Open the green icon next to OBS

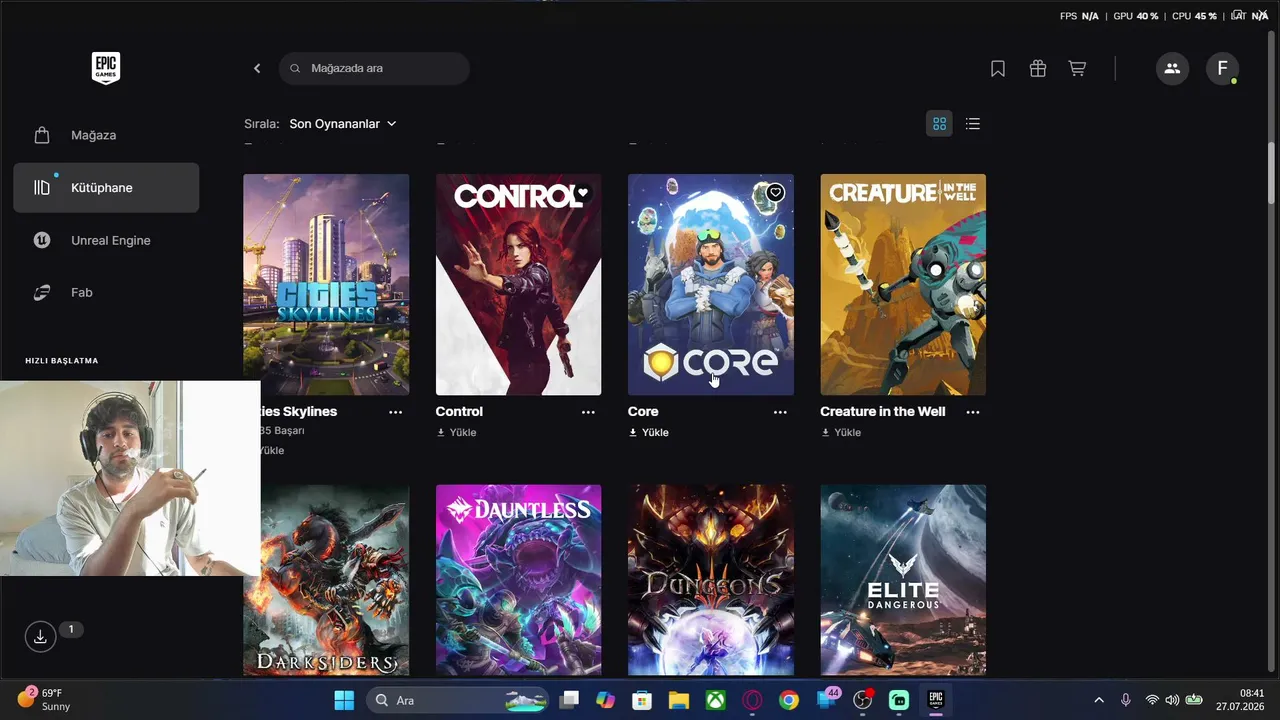coord(899,700)
